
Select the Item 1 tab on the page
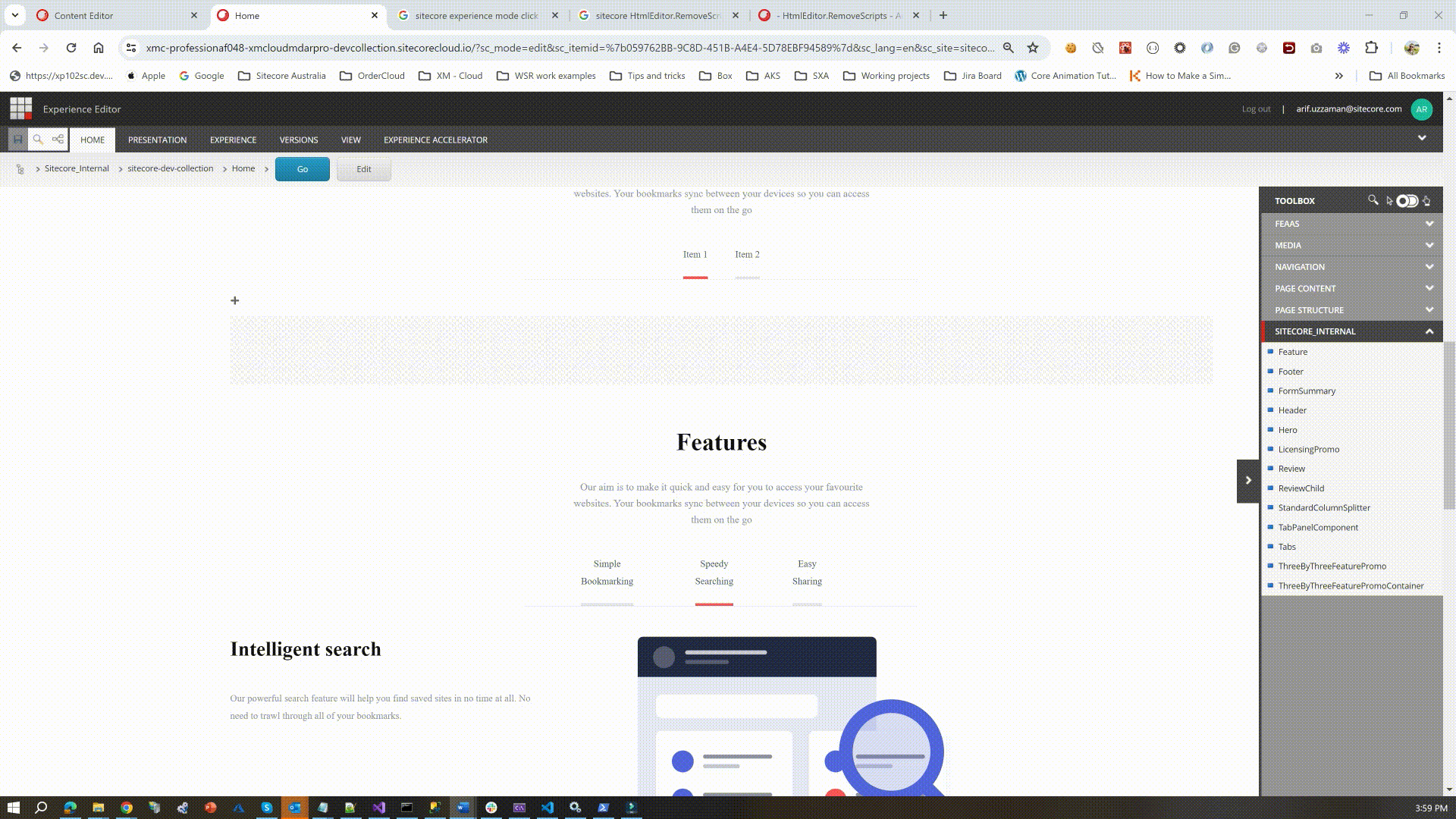tap(695, 254)
